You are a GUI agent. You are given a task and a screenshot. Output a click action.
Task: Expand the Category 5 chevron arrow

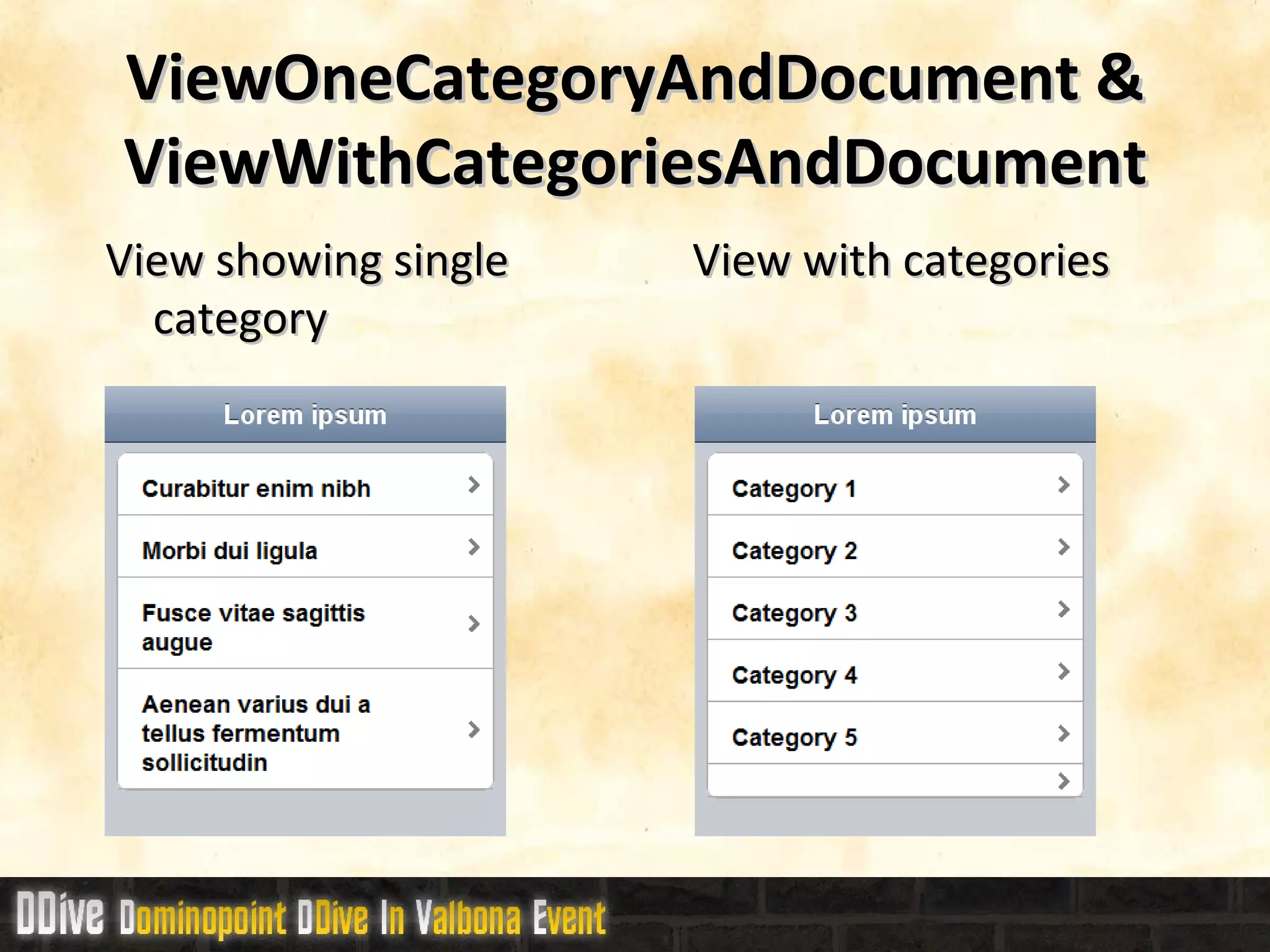1064,734
